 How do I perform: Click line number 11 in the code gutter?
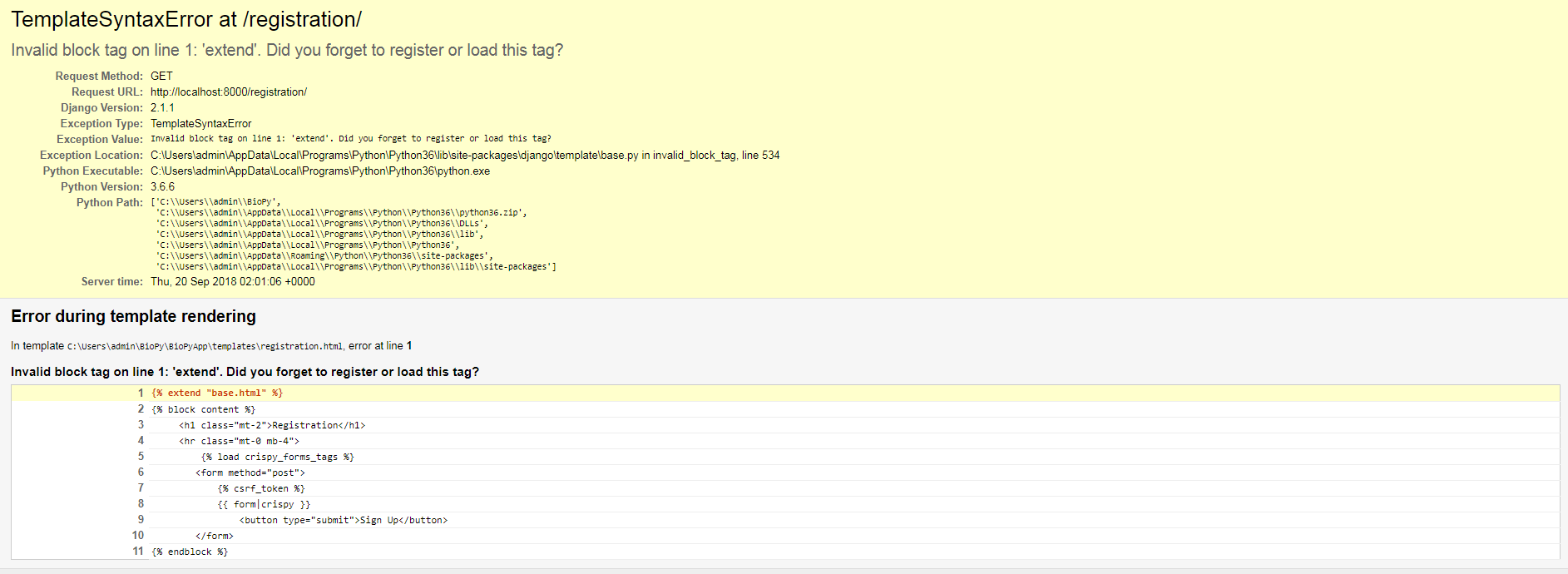click(138, 551)
